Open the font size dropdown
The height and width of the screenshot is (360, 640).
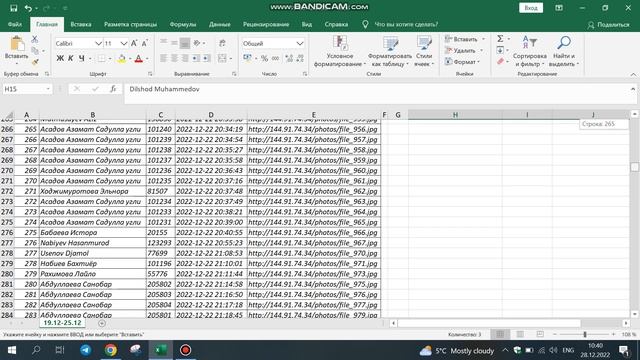123,43
